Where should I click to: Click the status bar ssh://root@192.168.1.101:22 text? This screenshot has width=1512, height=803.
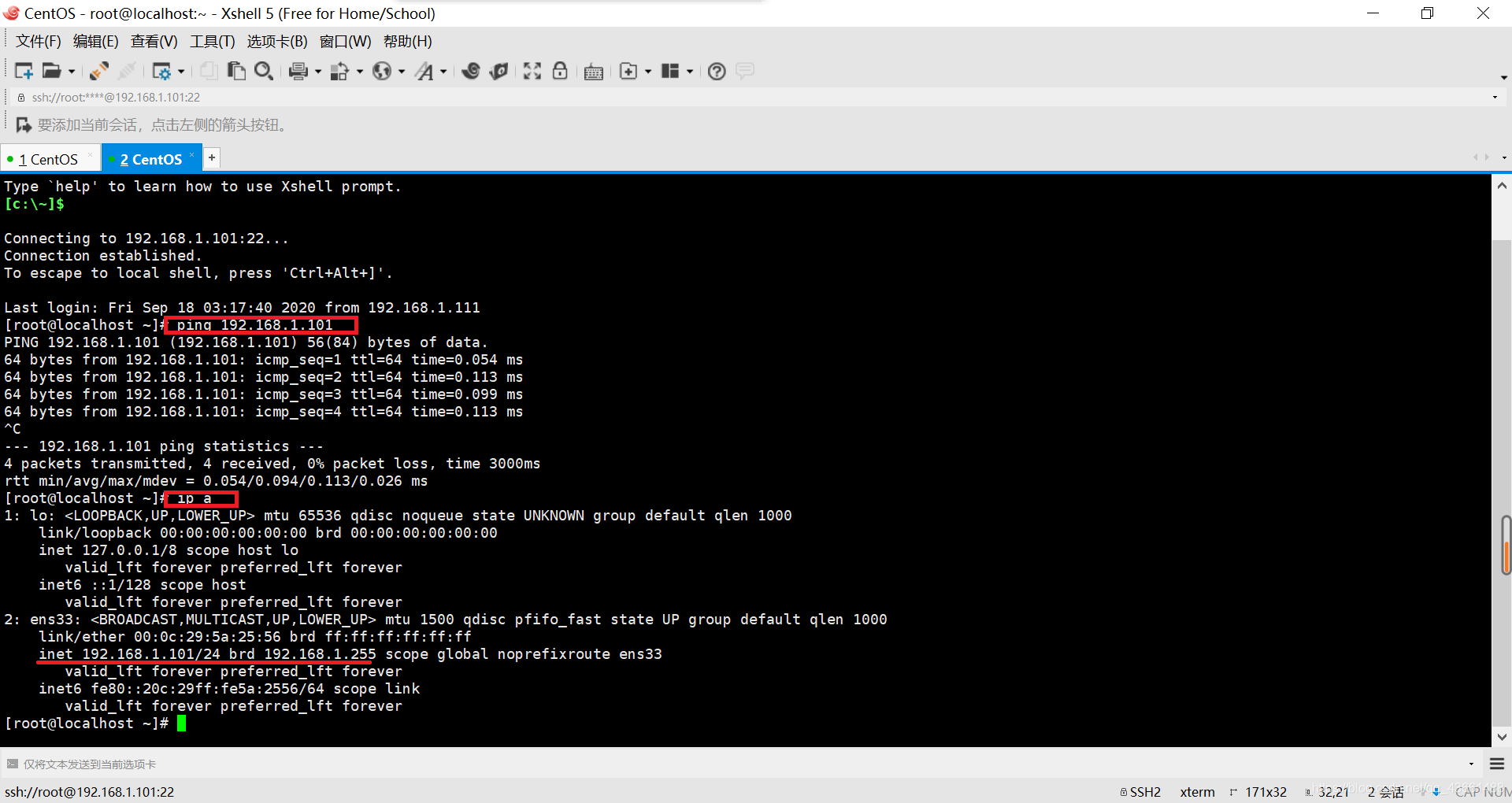pos(90,792)
